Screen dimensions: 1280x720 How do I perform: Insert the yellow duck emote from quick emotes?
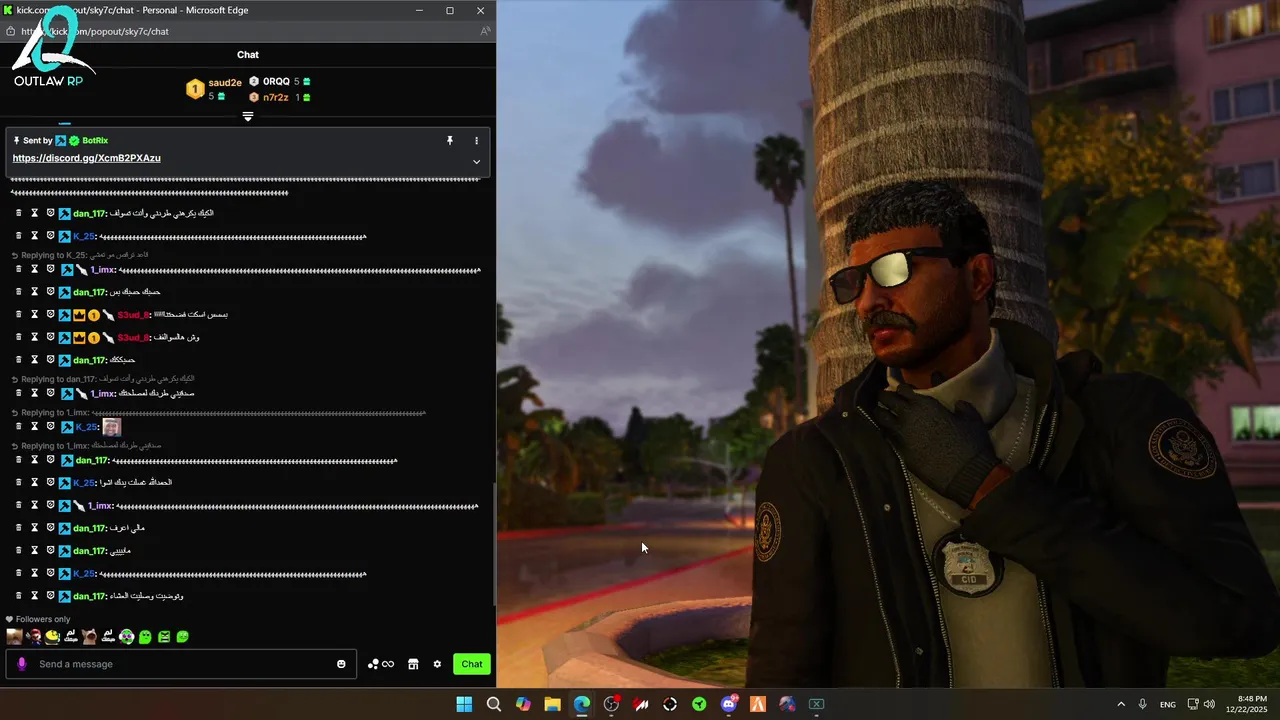[52, 636]
